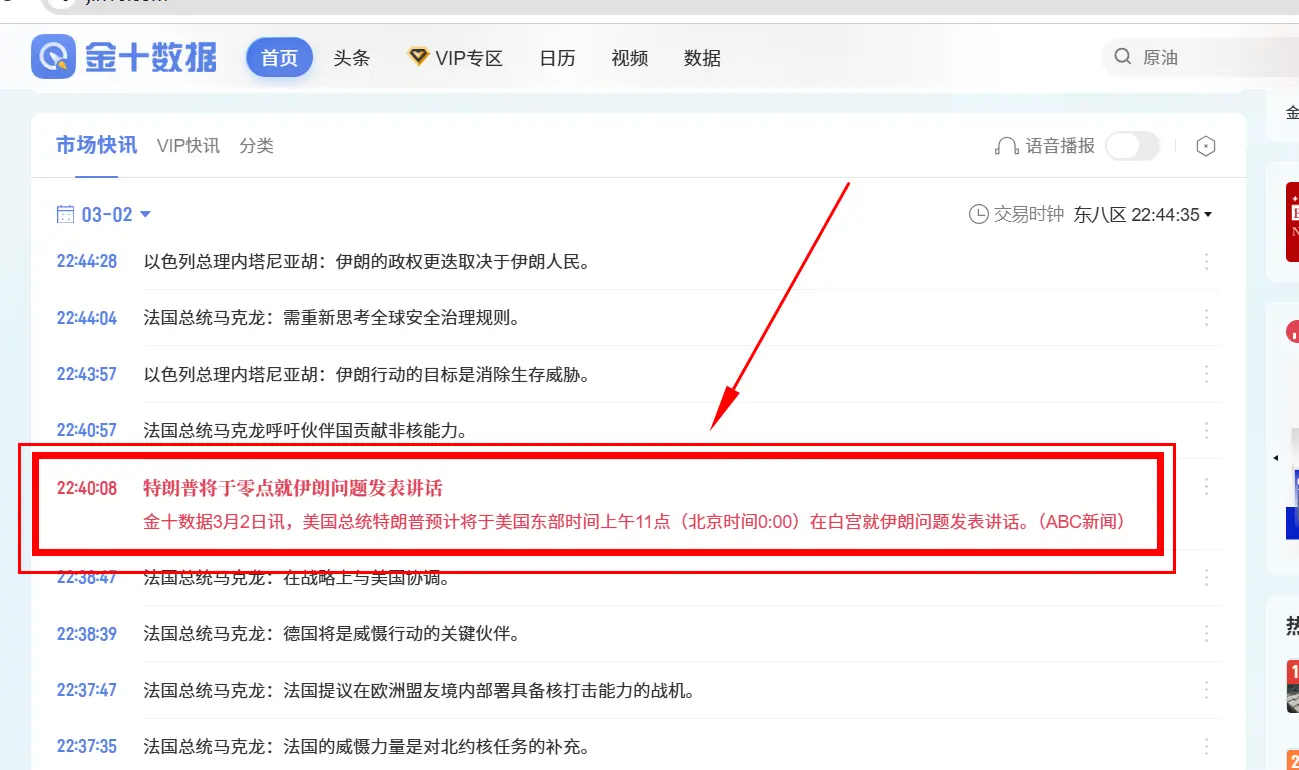Click news 在战略上与美国协调
Viewport: 1299px width, 770px height.
click(x=297, y=578)
